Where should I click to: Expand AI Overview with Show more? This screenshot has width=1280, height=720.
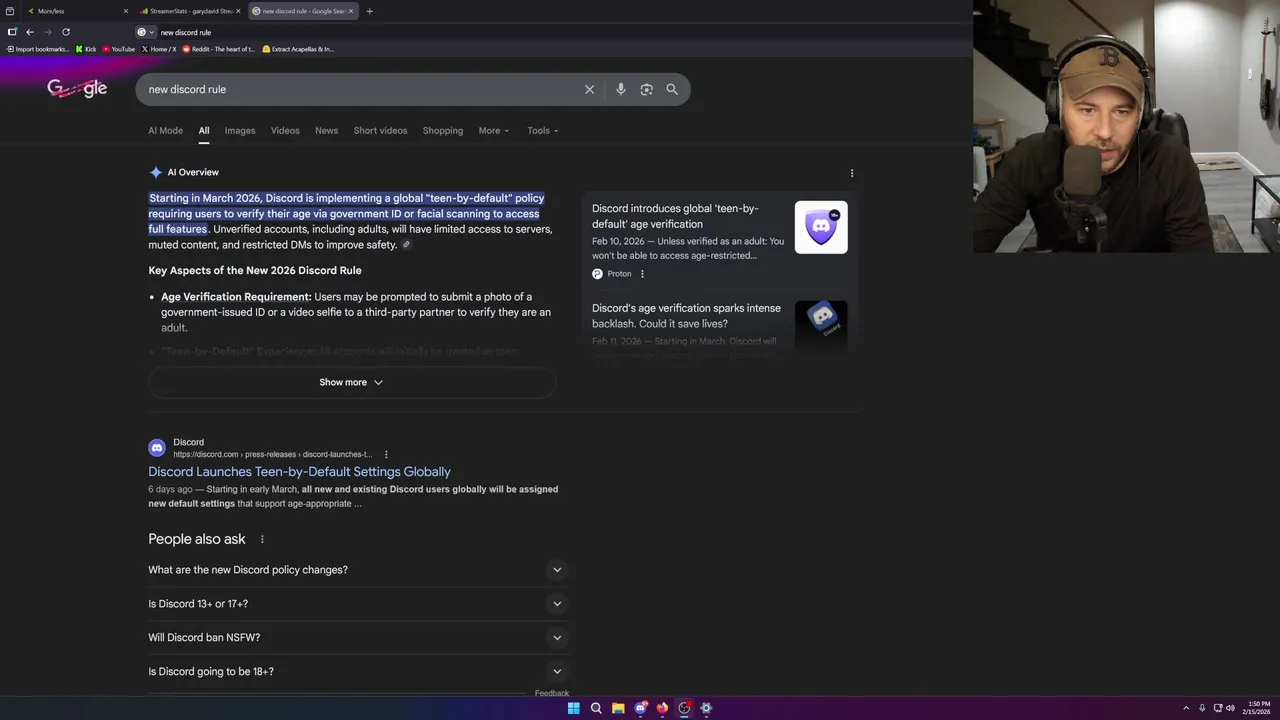coord(351,382)
